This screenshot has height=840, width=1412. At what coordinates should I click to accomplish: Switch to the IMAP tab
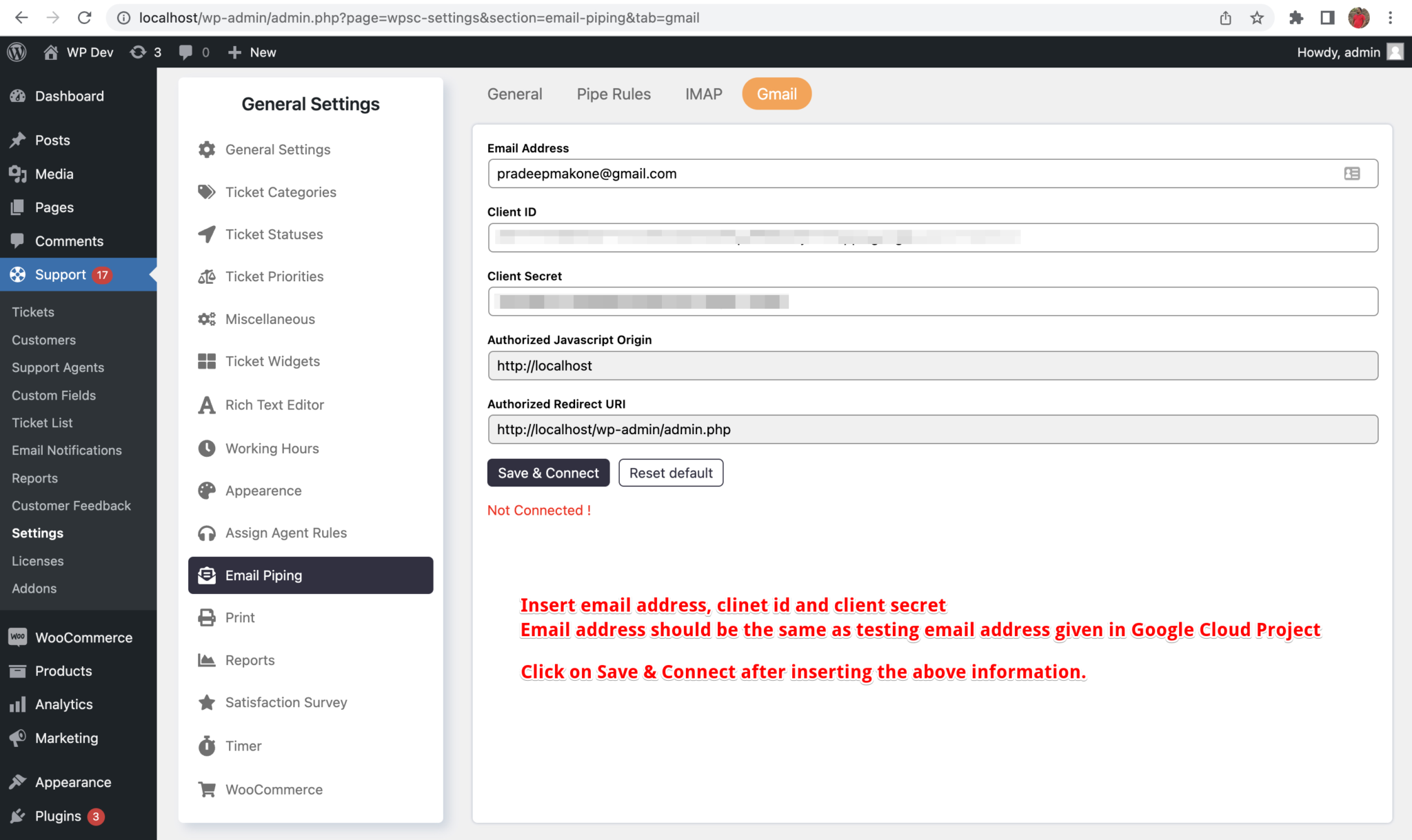703,94
